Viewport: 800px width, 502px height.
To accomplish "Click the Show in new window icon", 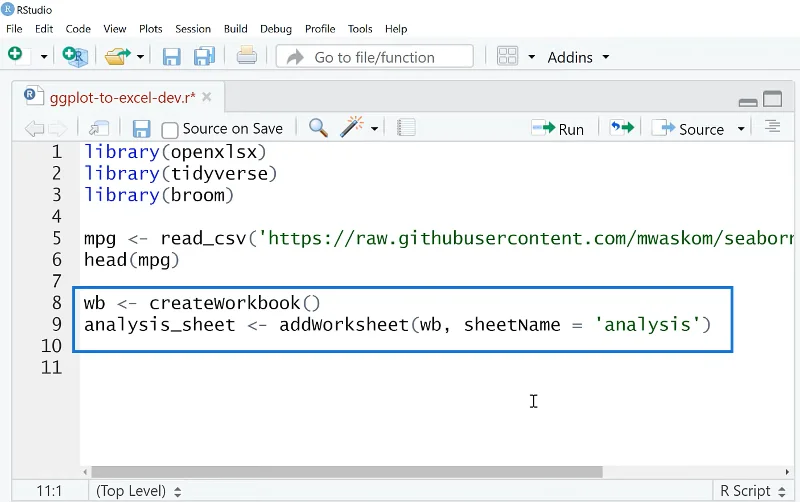I will point(99,128).
